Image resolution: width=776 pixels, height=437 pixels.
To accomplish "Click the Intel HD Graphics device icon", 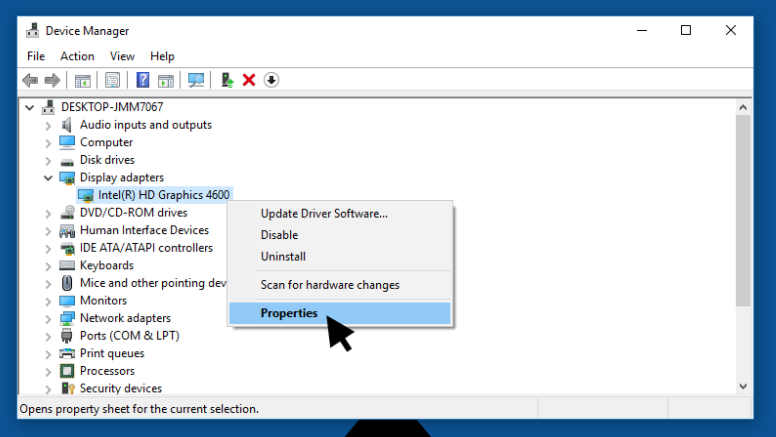I will click(x=86, y=195).
